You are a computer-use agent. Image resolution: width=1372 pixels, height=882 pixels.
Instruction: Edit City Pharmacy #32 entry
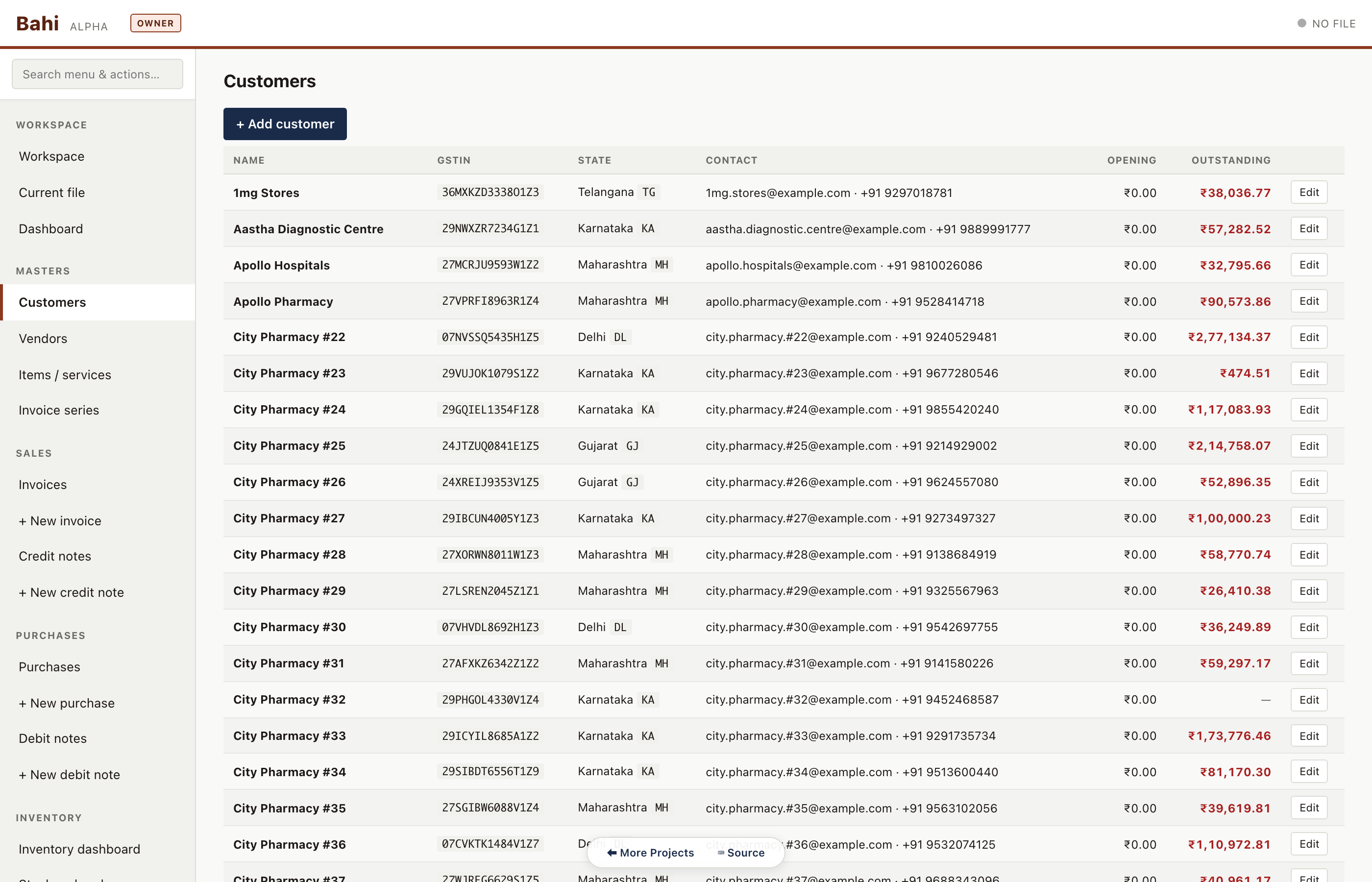(1308, 700)
